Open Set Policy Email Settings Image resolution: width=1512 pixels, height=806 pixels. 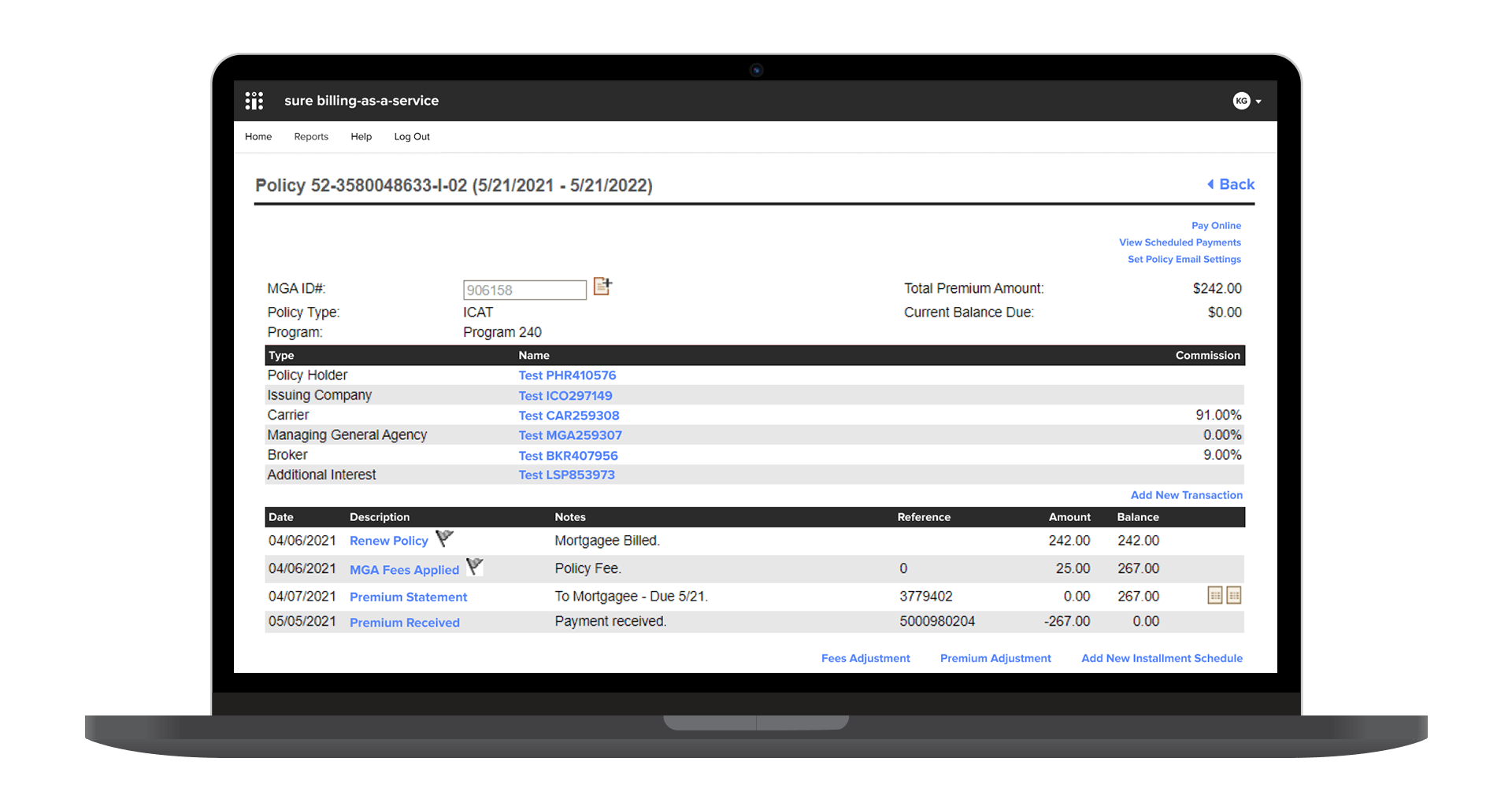pyautogui.click(x=1184, y=259)
